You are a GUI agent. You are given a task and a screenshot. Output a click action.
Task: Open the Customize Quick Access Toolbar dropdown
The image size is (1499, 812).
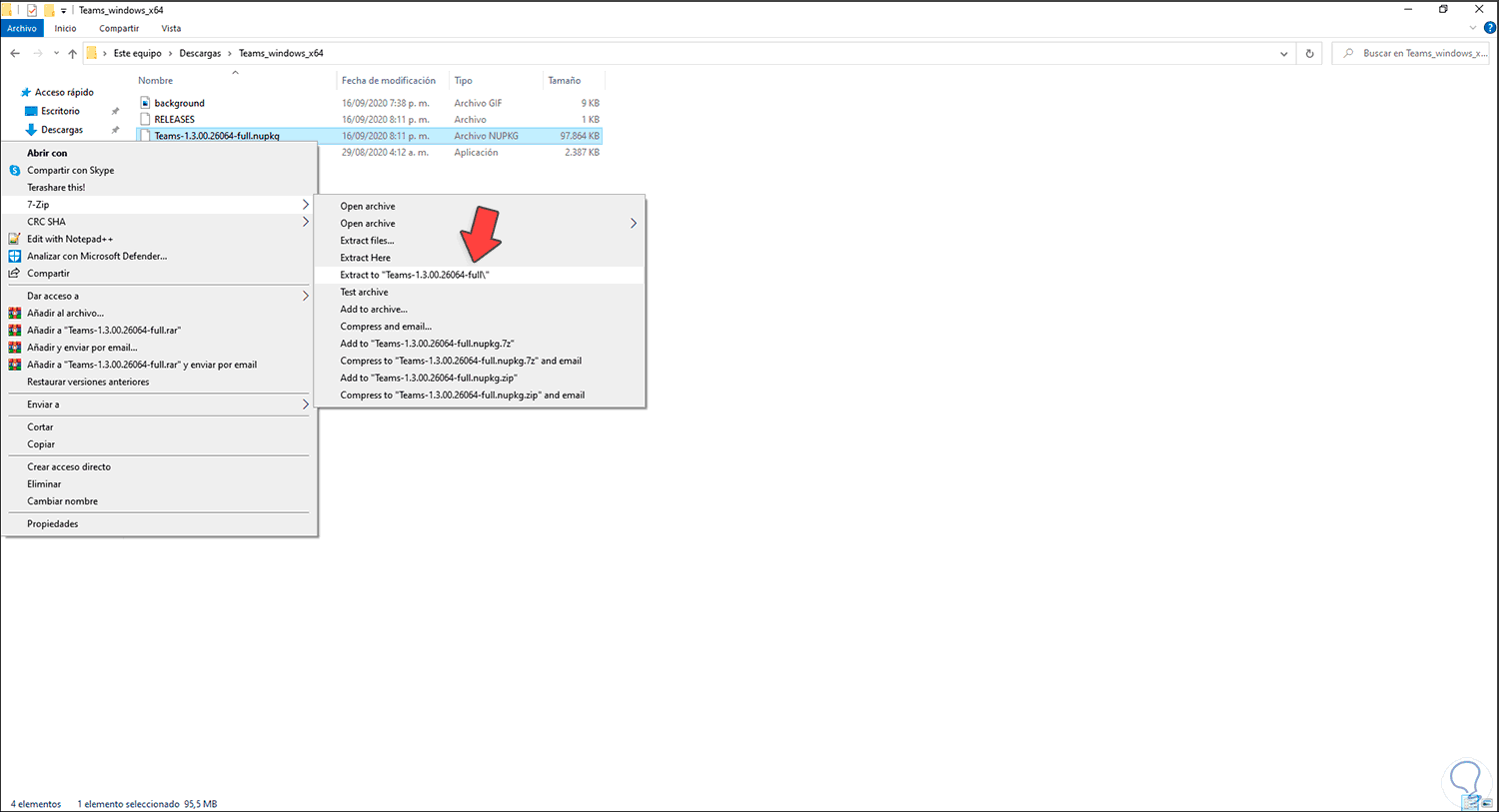[63, 11]
